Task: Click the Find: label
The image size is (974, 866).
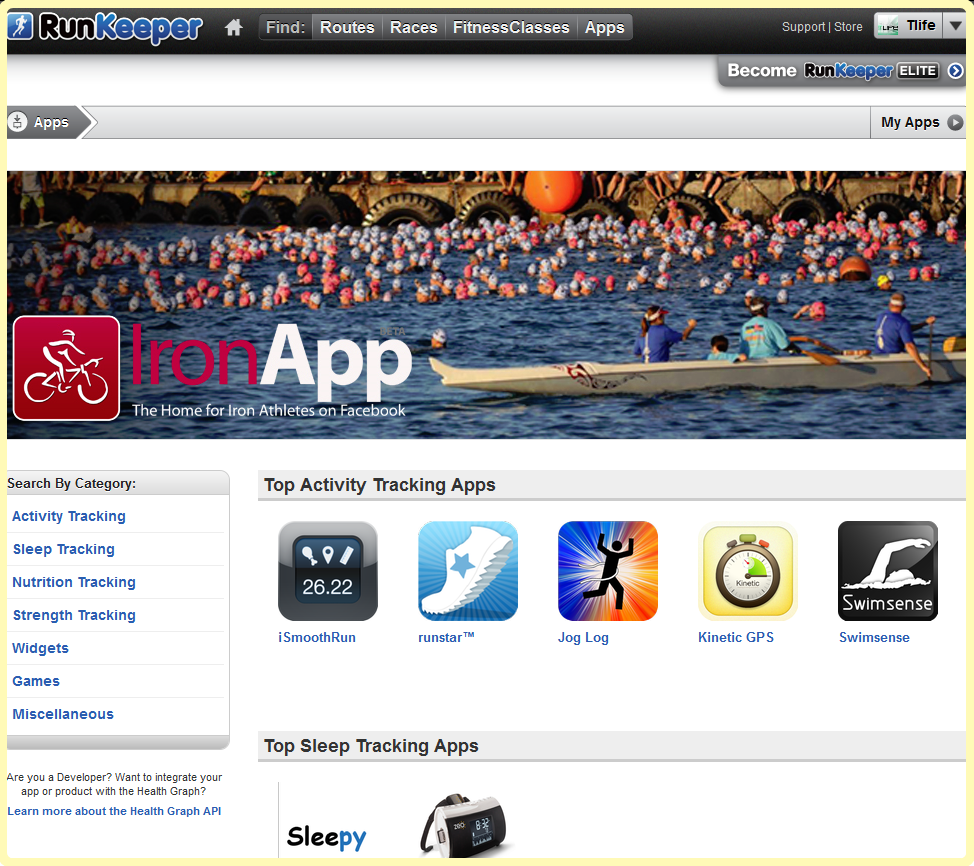Action: tap(285, 27)
